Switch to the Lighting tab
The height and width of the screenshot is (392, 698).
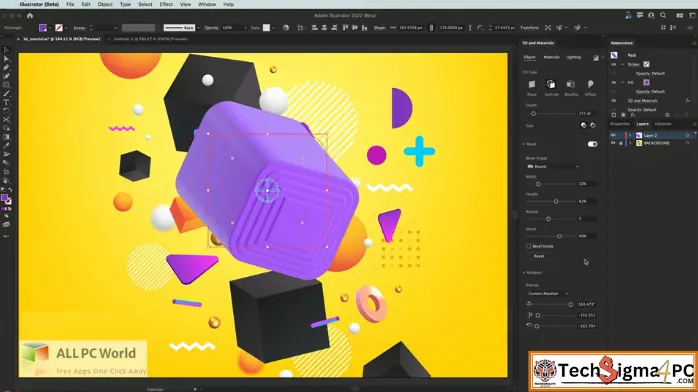(573, 57)
